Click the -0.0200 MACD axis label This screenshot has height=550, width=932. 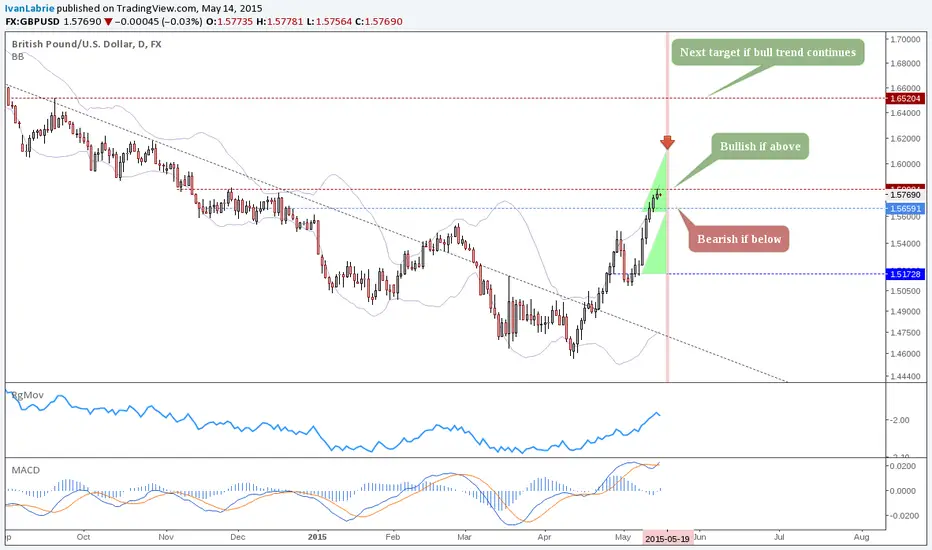coord(905,516)
